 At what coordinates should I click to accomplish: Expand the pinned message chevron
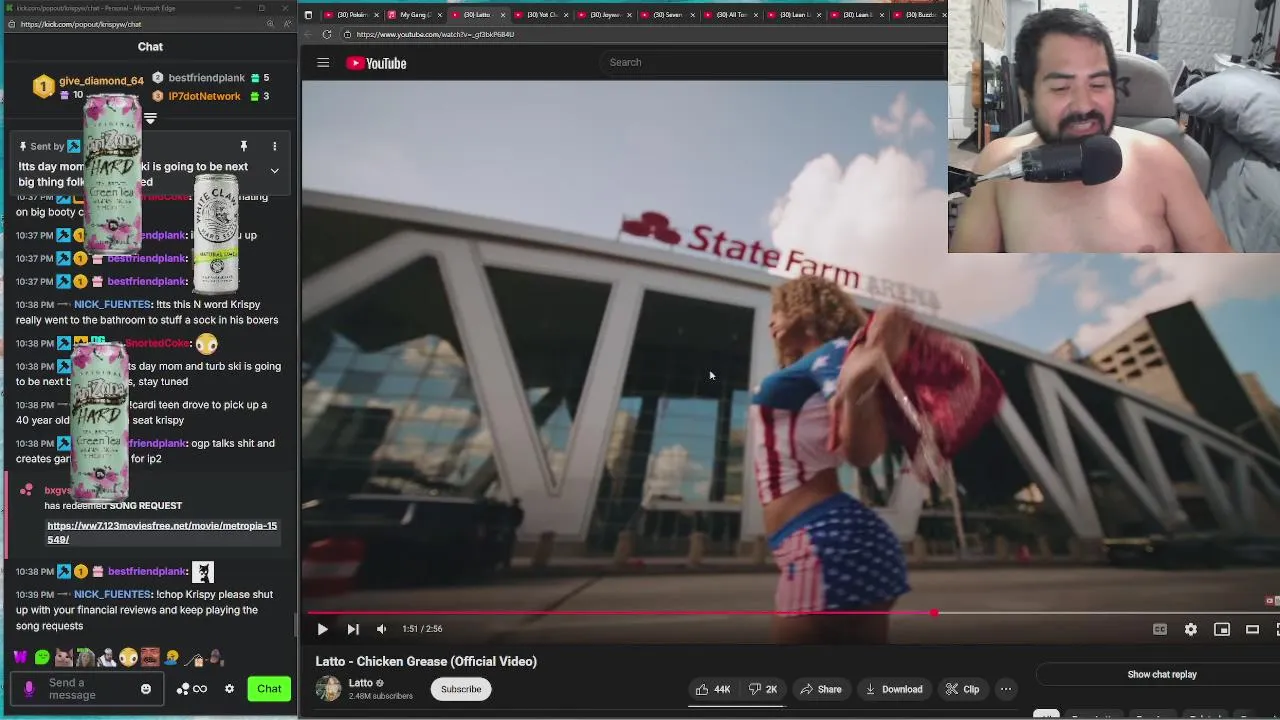[x=274, y=171]
